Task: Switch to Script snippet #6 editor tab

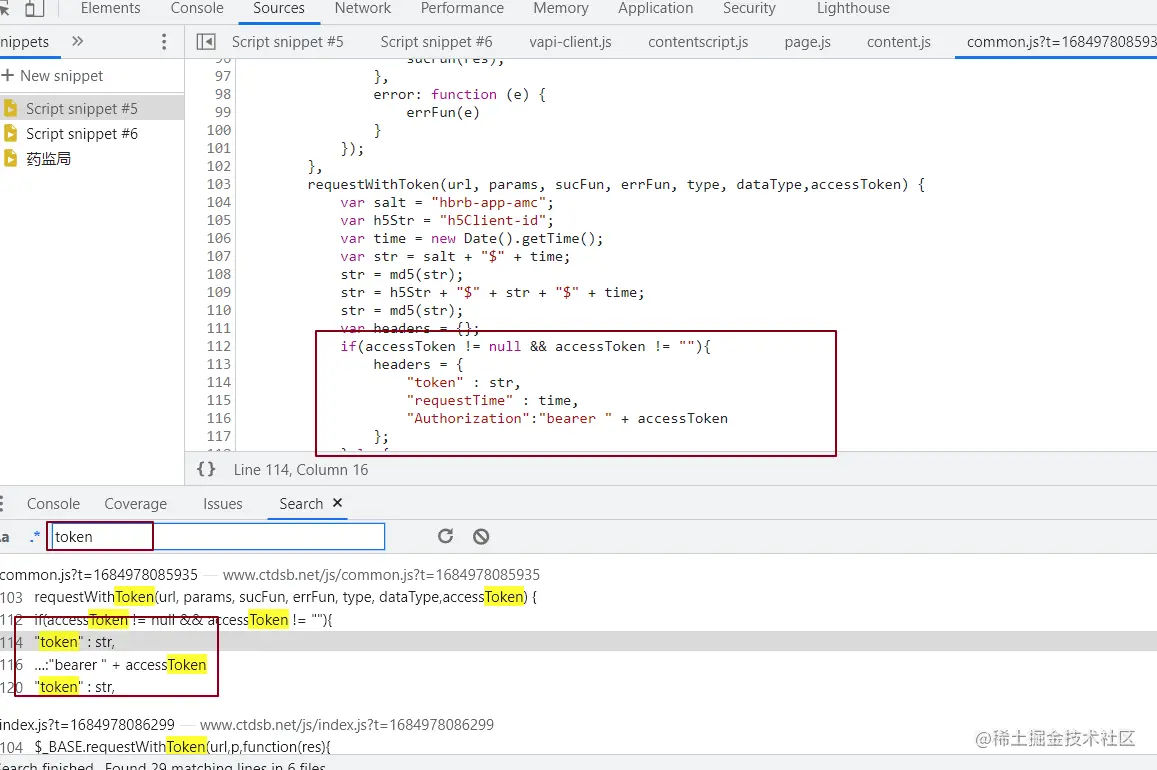Action: pos(436,42)
